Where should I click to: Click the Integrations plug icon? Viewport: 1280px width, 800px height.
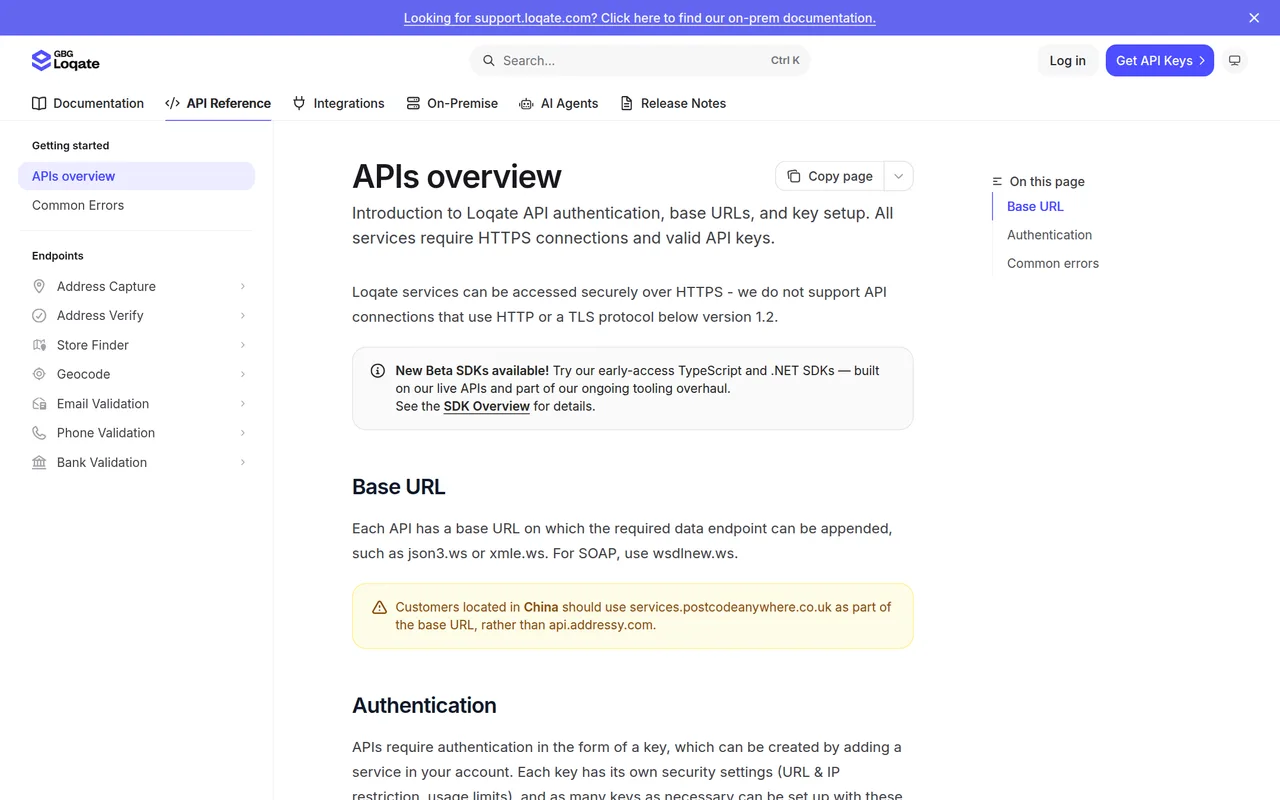(299, 103)
